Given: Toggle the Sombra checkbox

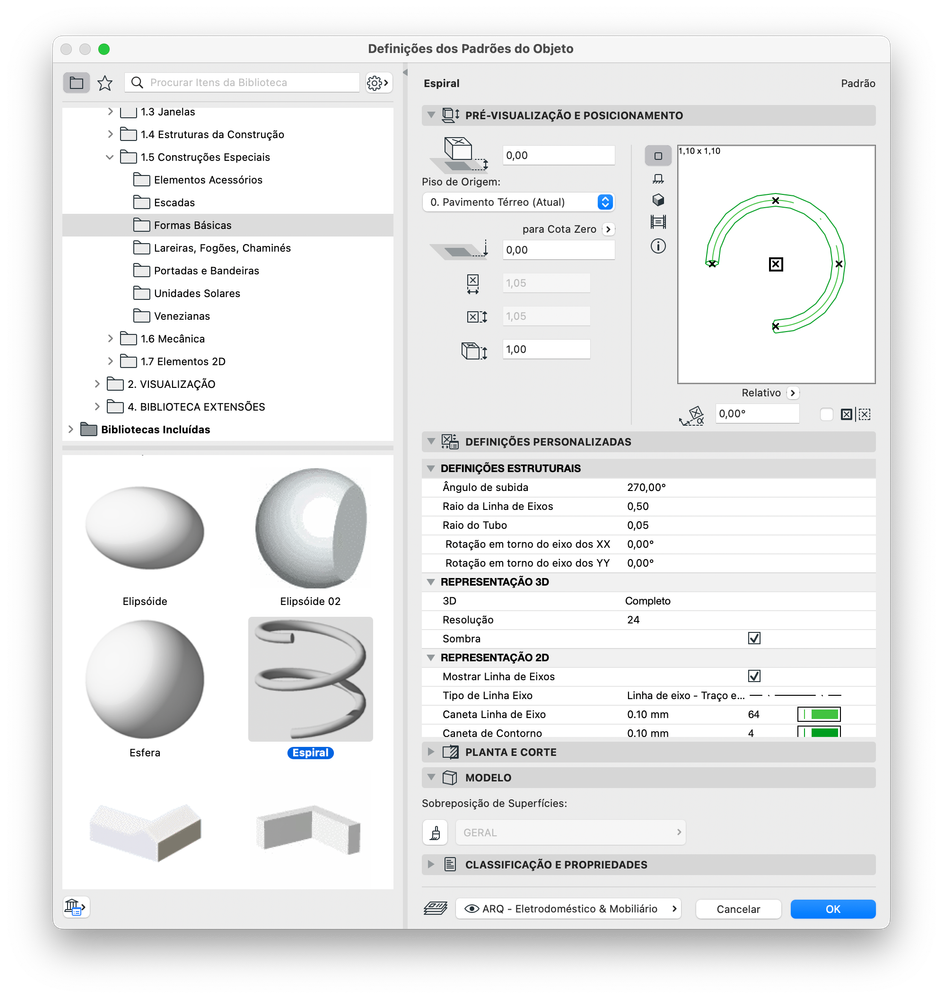Looking at the screenshot, I should pos(754,638).
